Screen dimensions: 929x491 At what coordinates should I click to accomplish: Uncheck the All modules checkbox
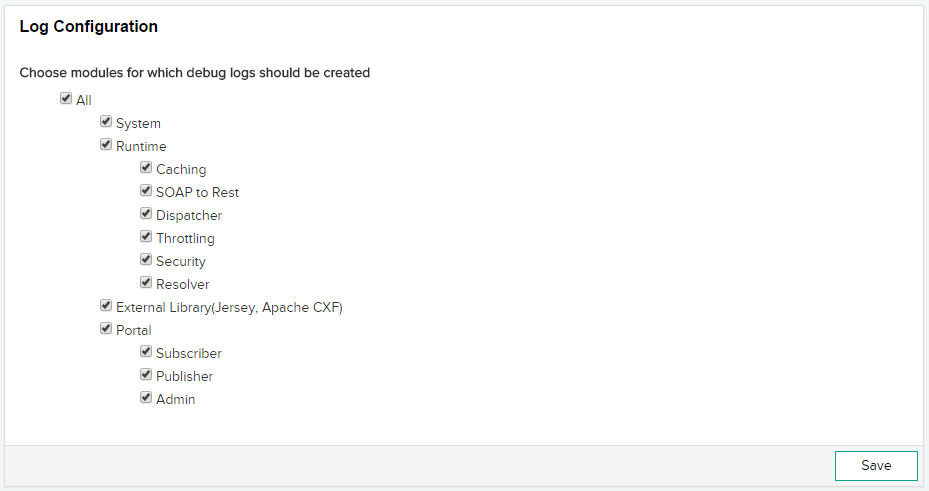66,99
